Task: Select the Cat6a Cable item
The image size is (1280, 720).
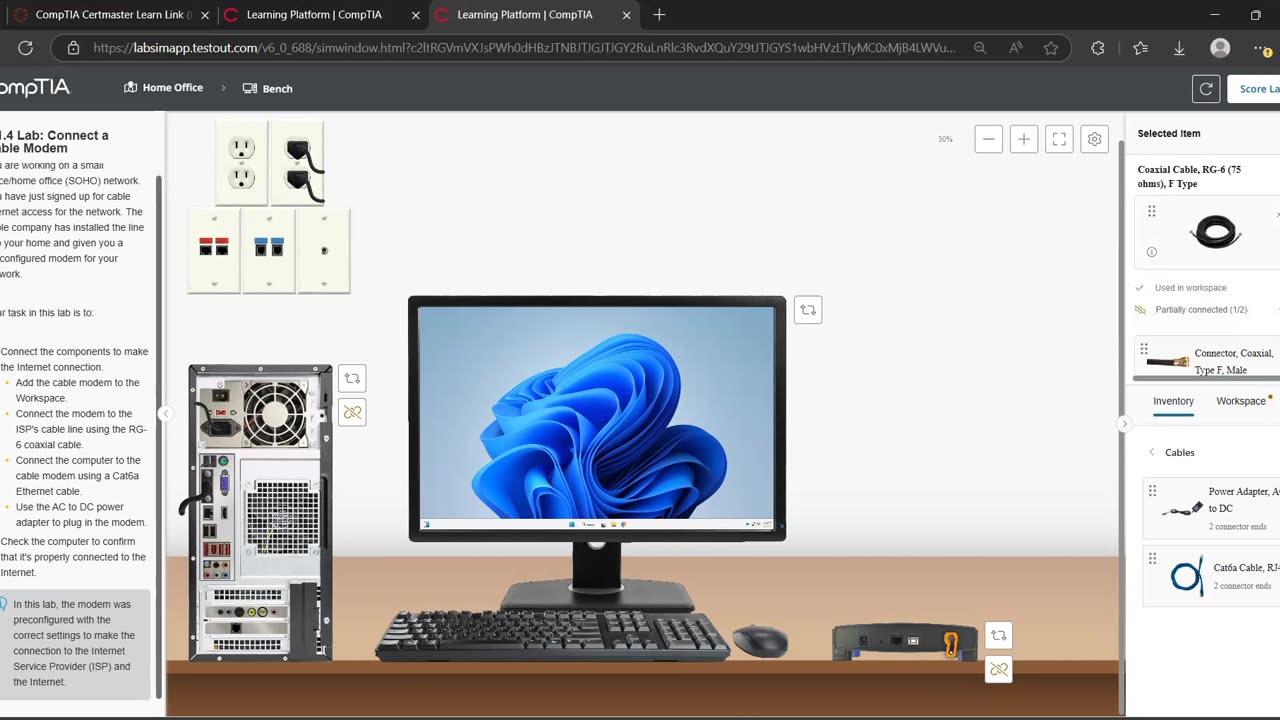Action: (x=1212, y=576)
